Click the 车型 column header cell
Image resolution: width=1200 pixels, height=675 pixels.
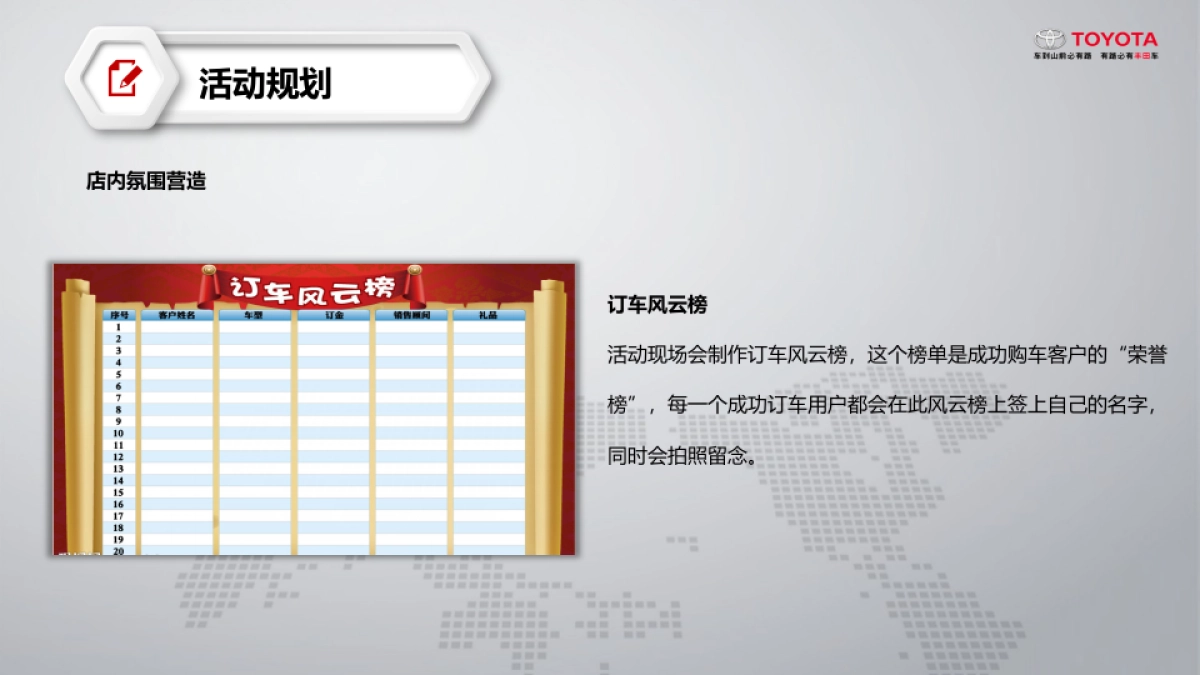pyautogui.click(x=251, y=315)
